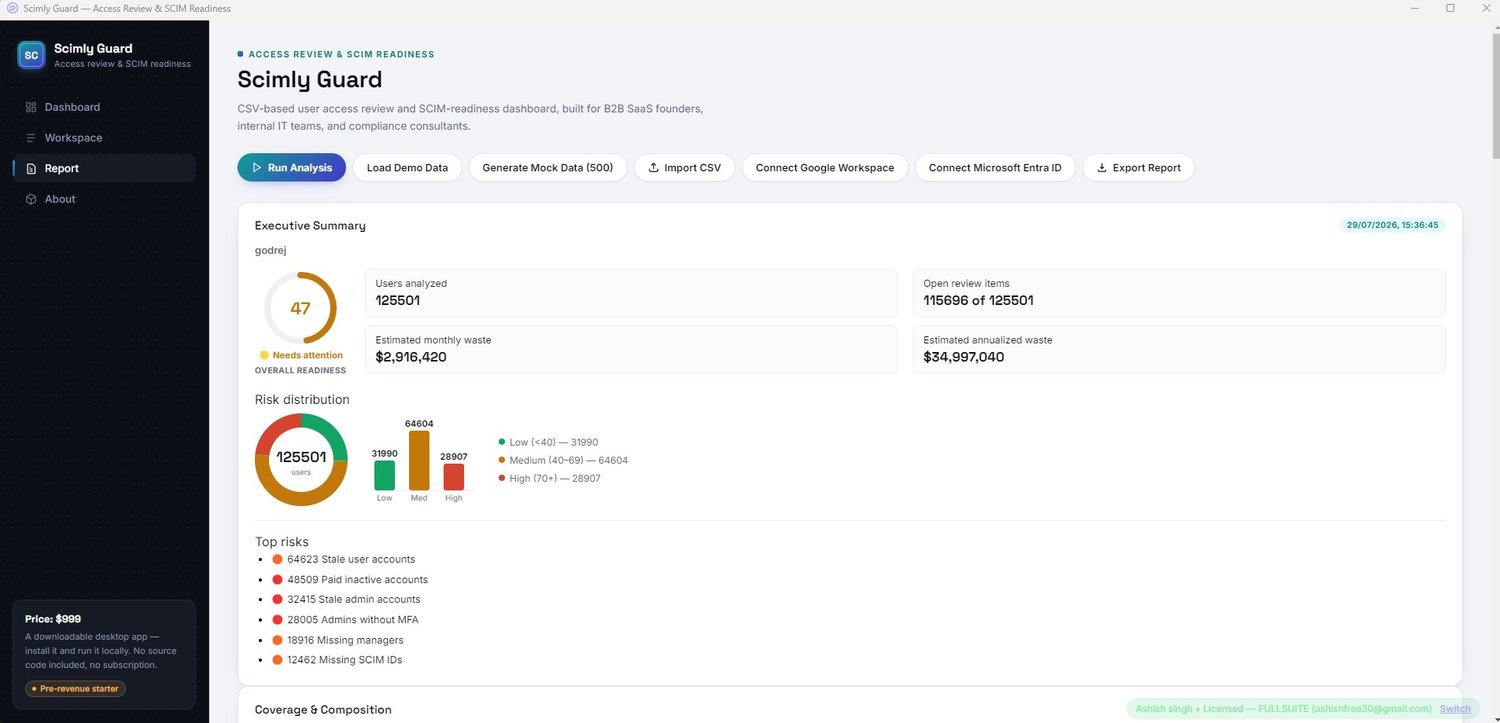
Task: Generate Mock Data (500)
Action: (548, 168)
